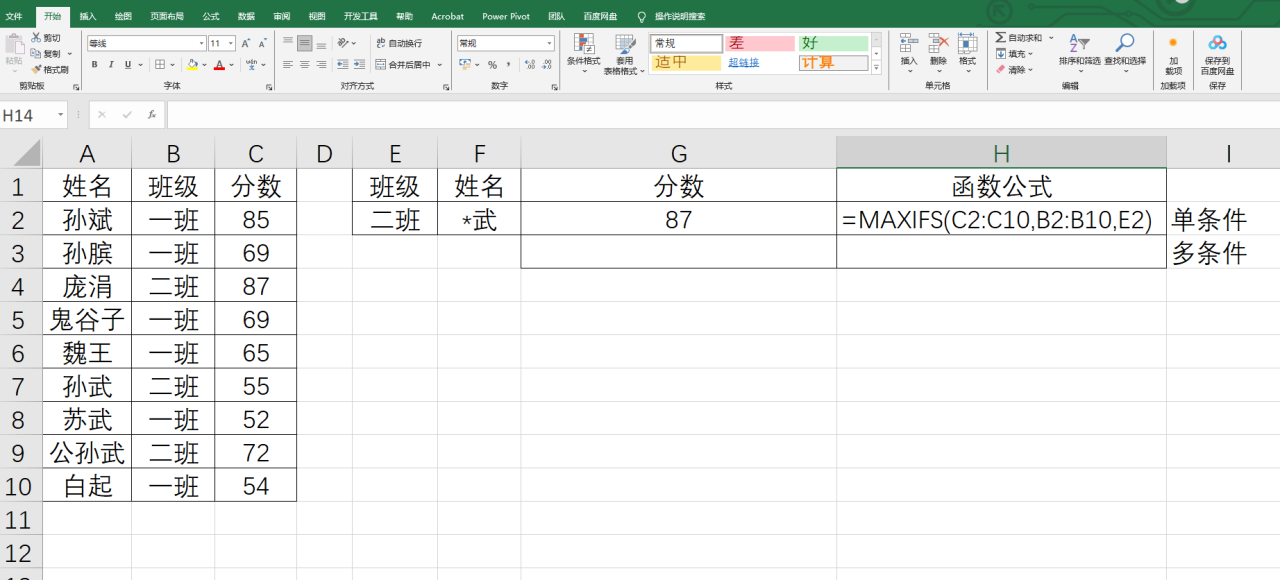The width and height of the screenshot is (1280, 580).
Task: Toggle Italic formatting
Action: [x=111, y=65]
